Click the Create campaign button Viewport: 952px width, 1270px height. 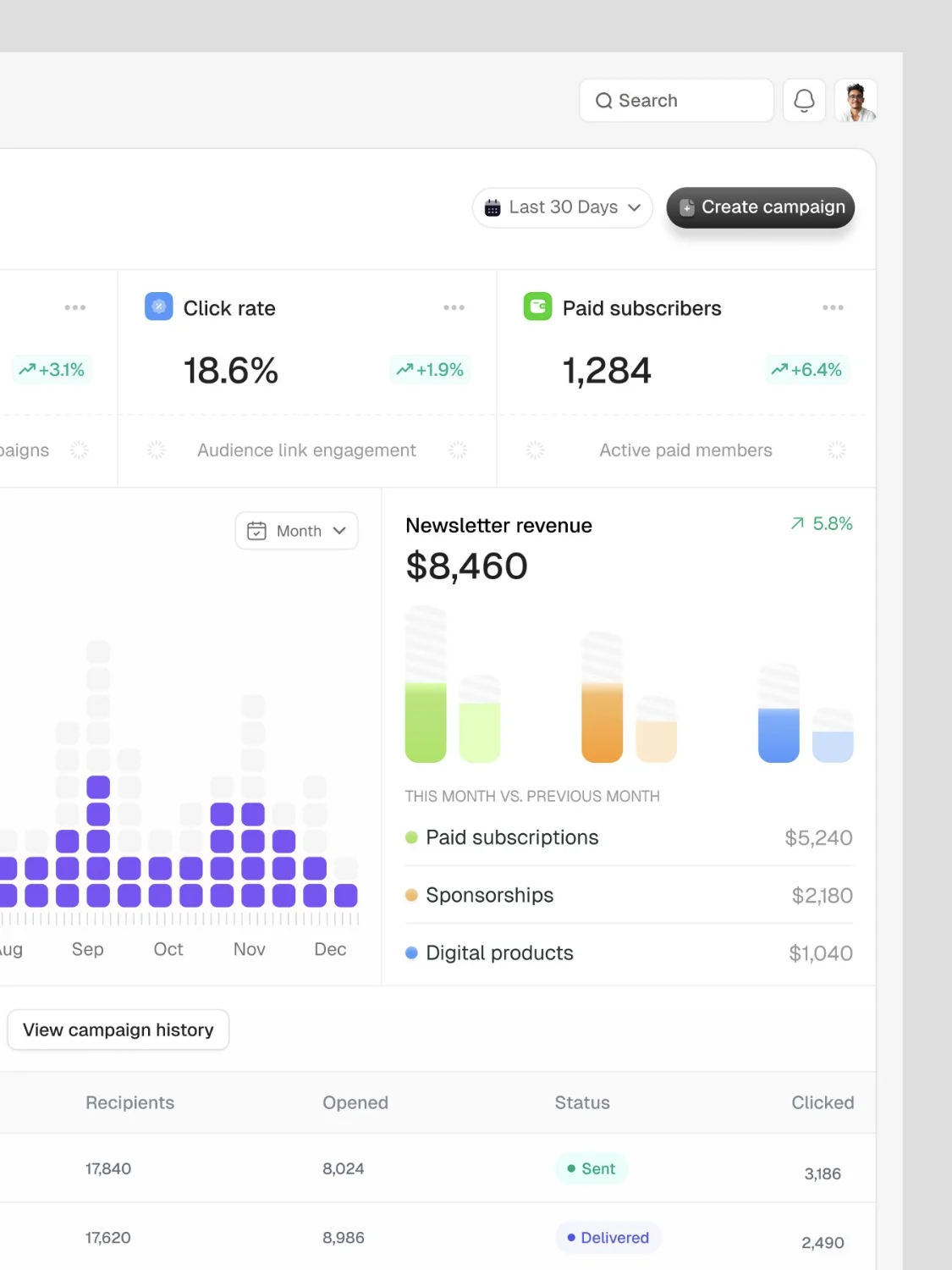pyautogui.click(x=761, y=207)
